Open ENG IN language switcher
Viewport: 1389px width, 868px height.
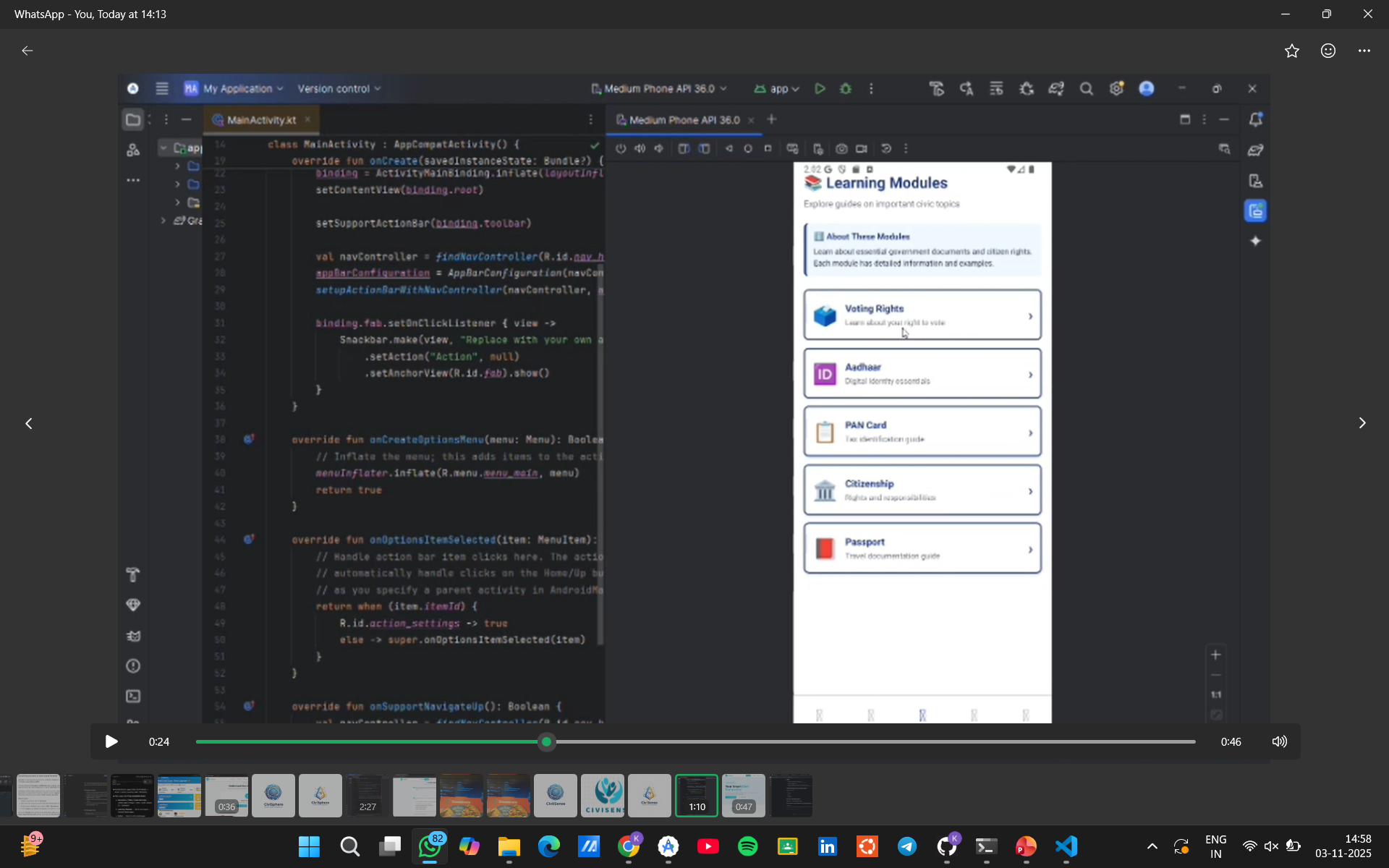1215,846
